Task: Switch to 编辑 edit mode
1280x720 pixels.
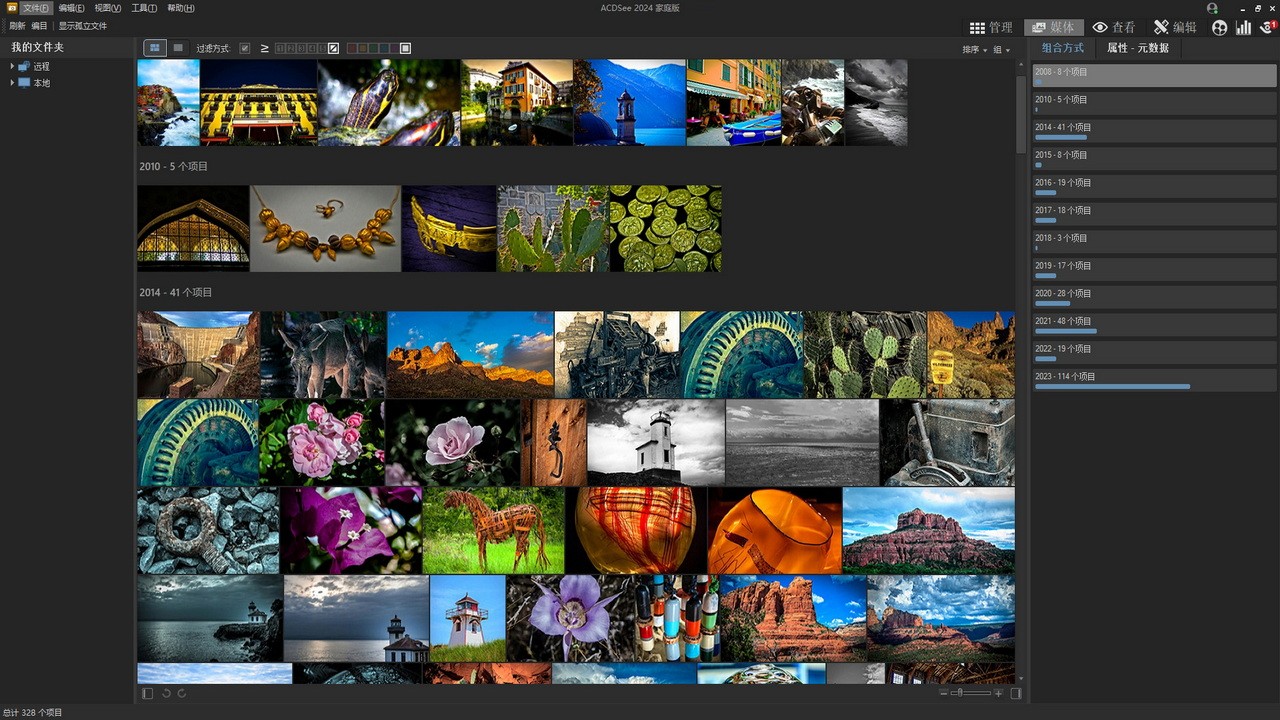Action: (x=1175, y=27)
